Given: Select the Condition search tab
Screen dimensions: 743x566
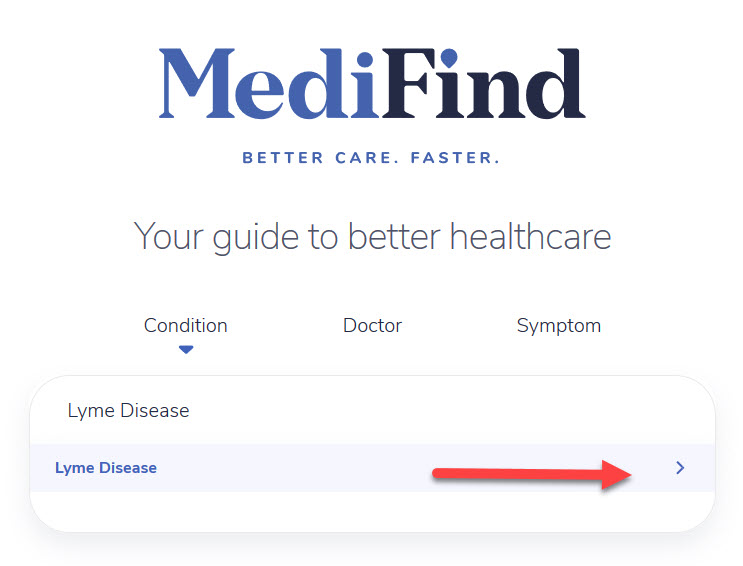Looking at the screenshot, I should [186, 326].
